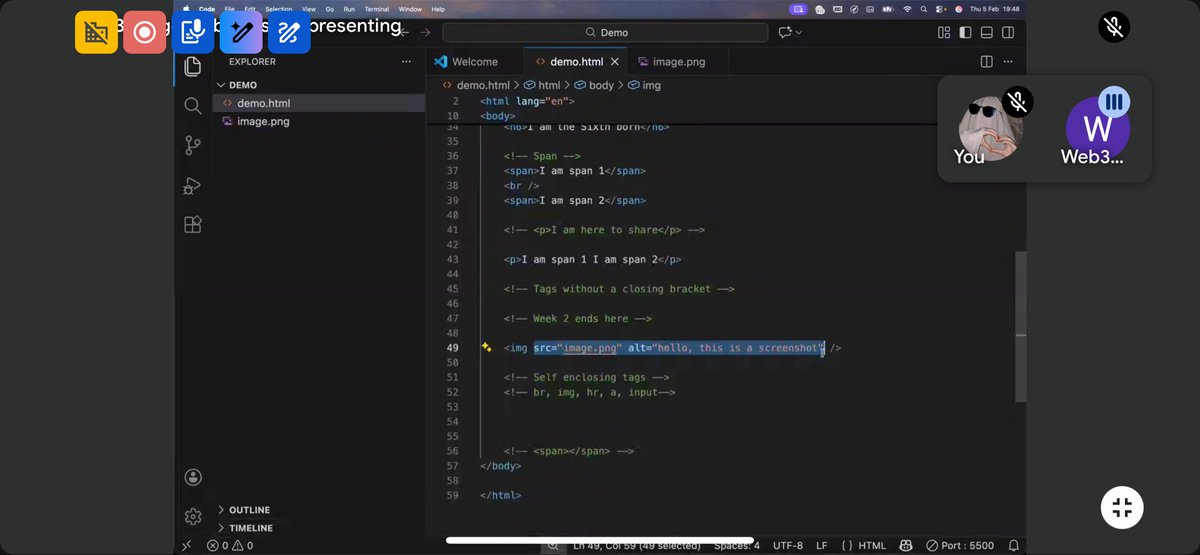This screenshot has width=1200, height=555.
Task: Click the editor vertical scrollbar
Action: [1021, 326]
